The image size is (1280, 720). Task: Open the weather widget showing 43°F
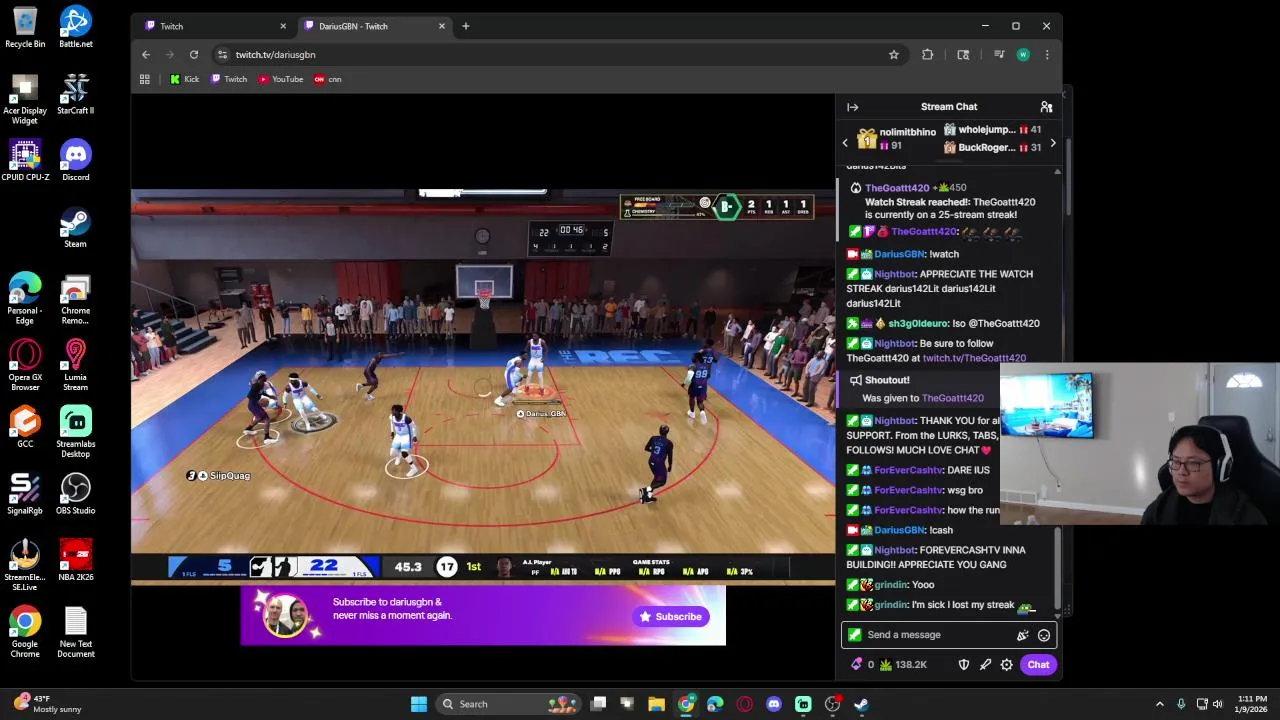point(47,704)
